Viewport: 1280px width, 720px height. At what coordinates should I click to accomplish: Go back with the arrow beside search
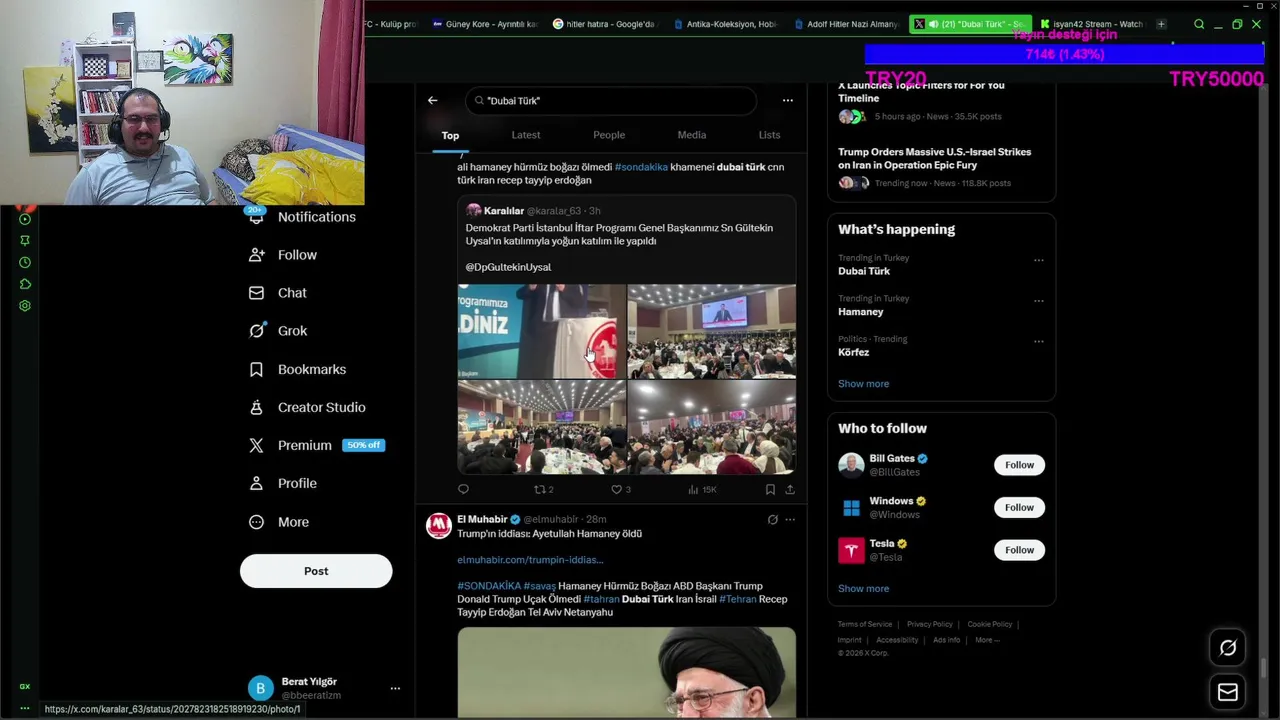click(x=432, y=100)
